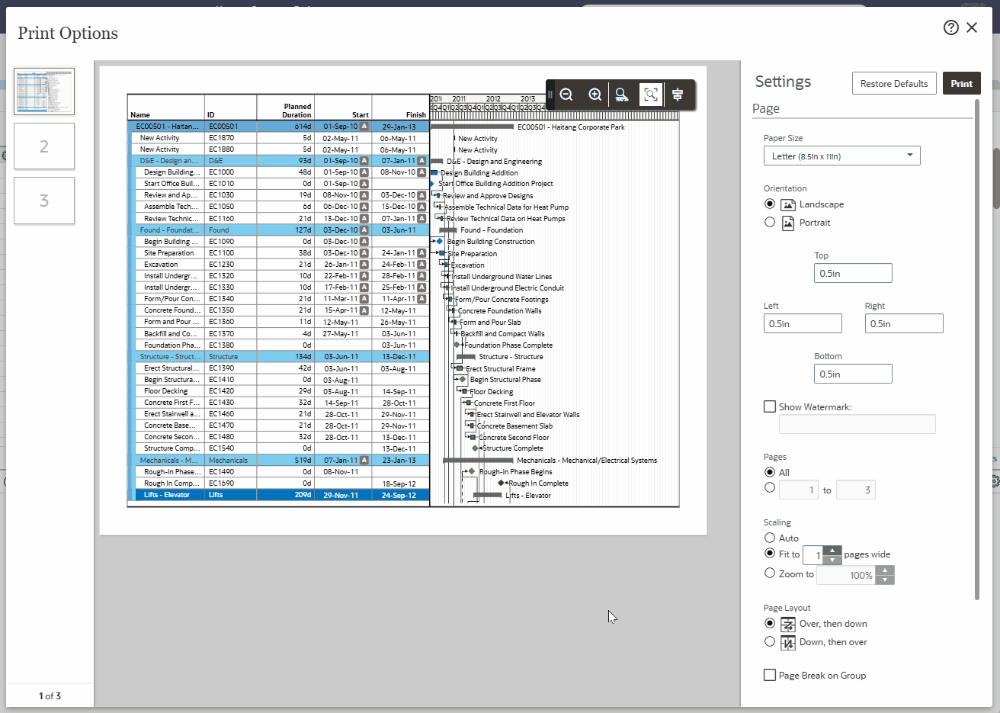Click the 'Planned Duration' column header
This screenshot has height=713, width=1000.
tap(297, 111)
